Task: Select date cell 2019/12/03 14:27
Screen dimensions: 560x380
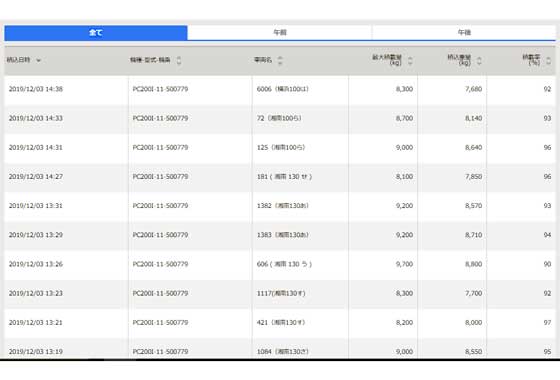Action: coord(36,176)
